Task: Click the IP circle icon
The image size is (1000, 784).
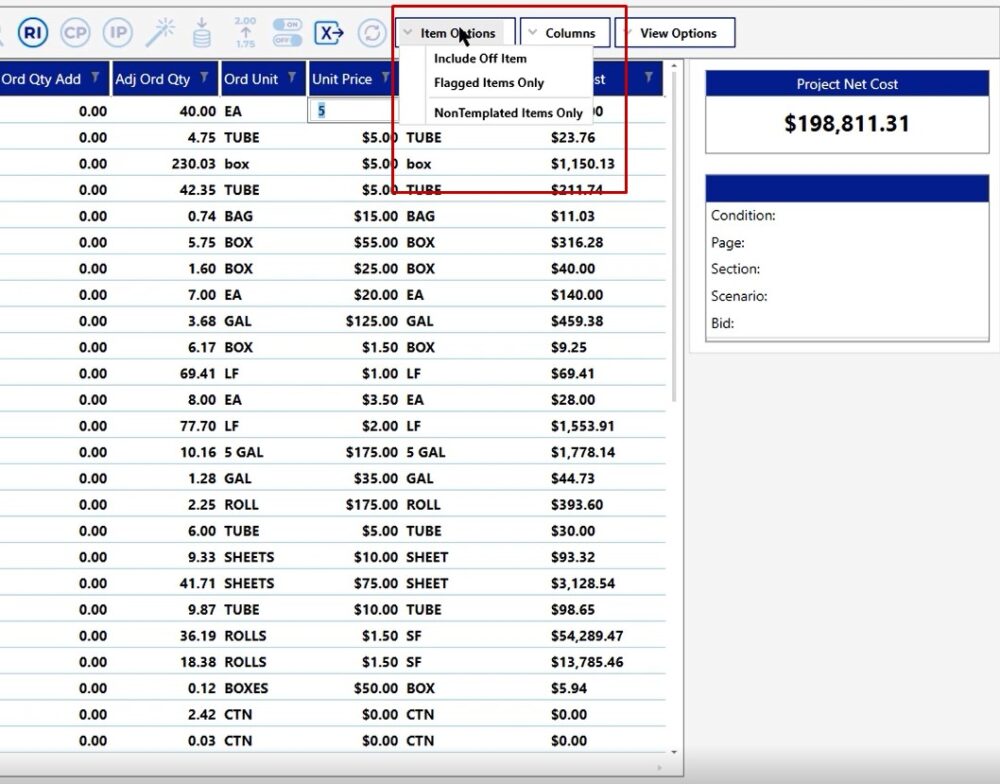Action: click(118, 33)
